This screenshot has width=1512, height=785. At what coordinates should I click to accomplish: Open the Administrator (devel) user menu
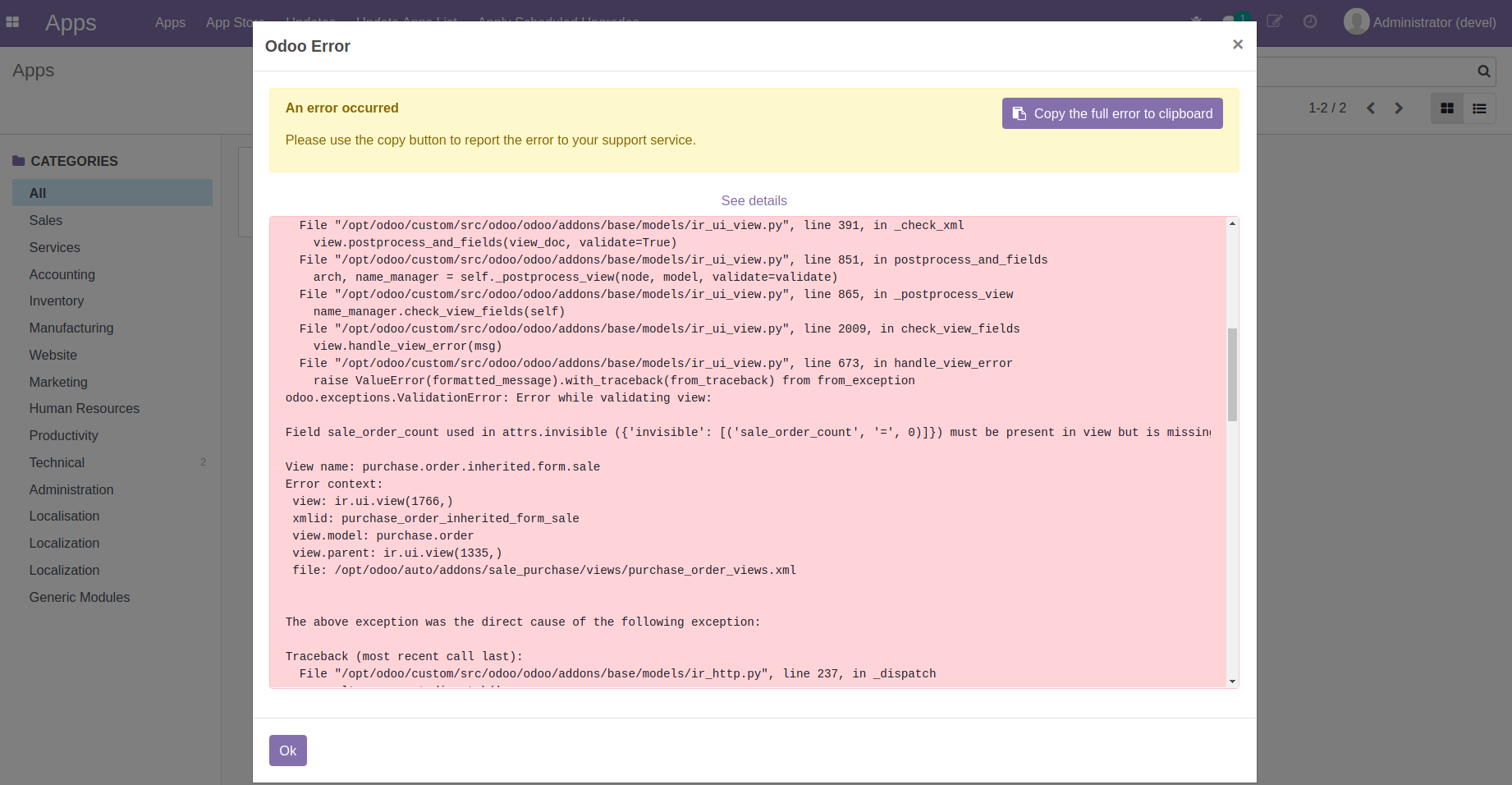pos(1420,22)
